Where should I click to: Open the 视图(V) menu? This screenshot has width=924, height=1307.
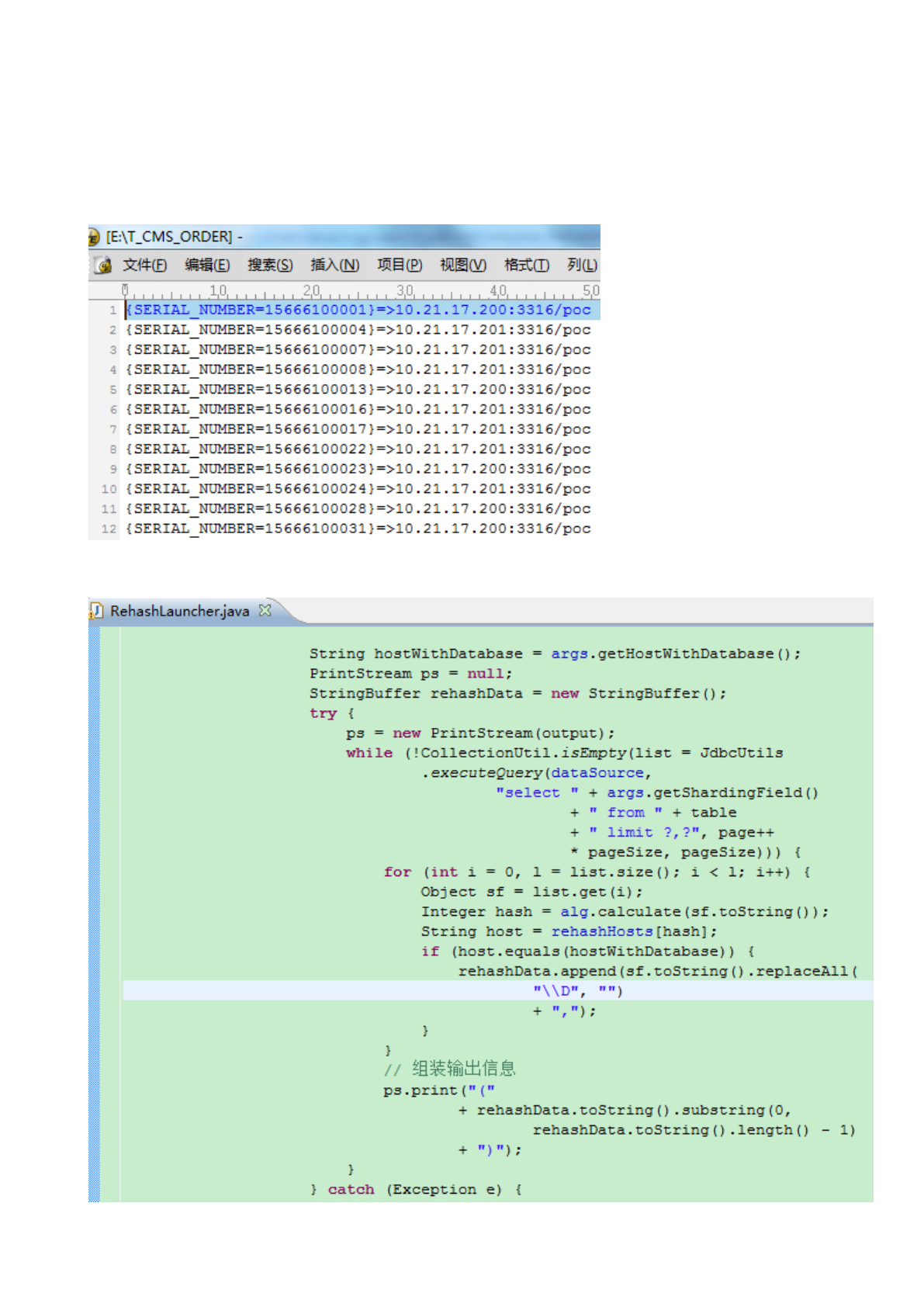coord(463,265)
